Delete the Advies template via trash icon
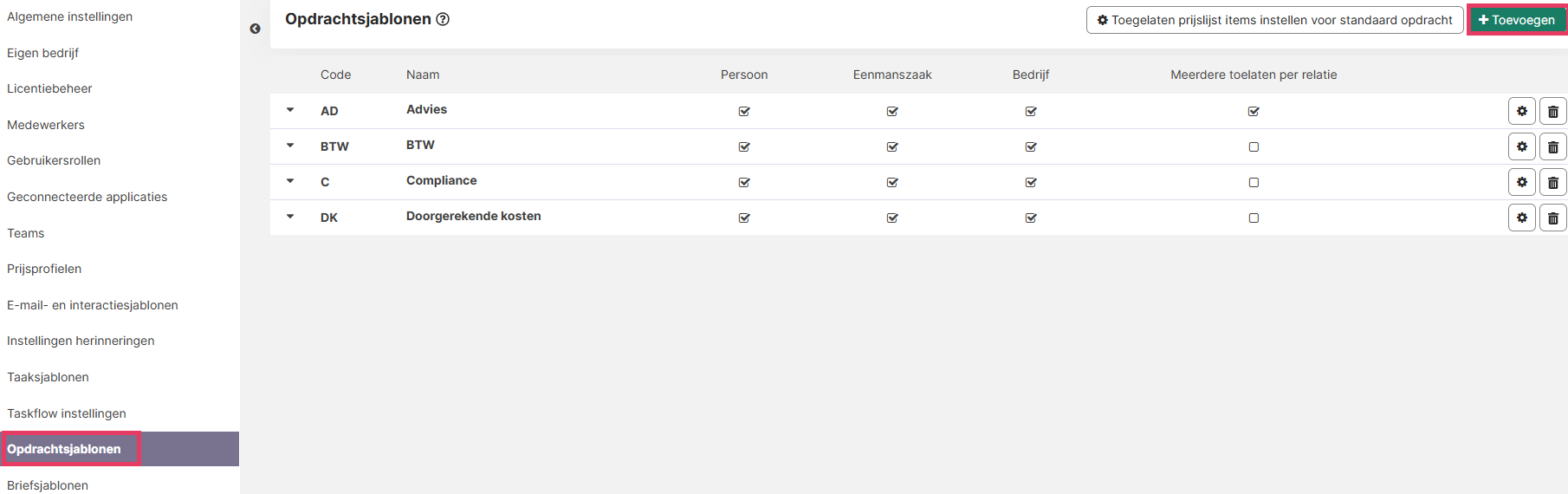 (1553, 111)
